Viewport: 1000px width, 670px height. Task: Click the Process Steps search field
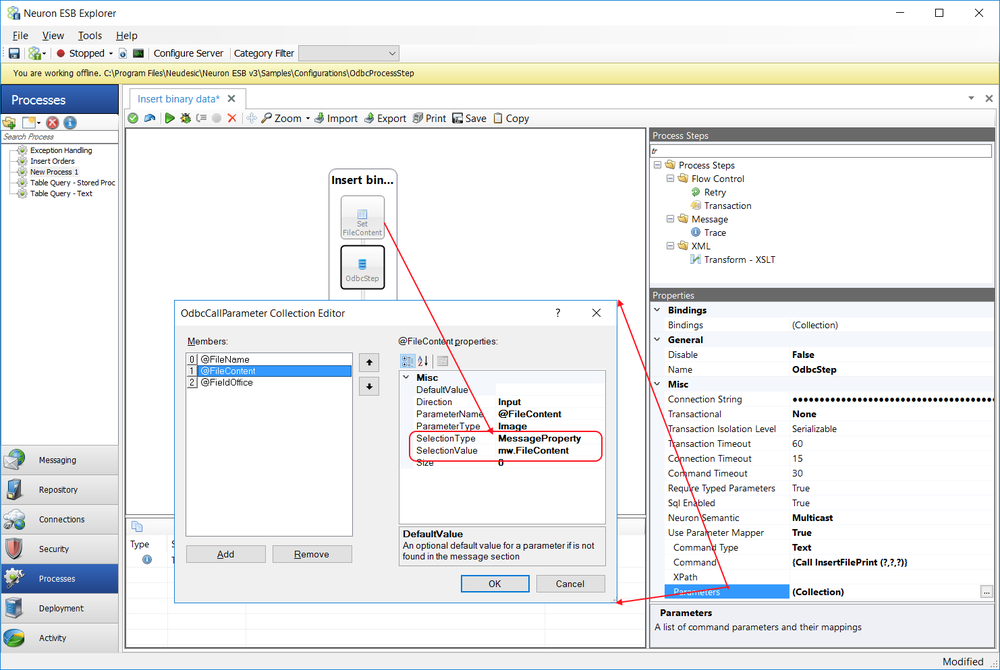point(821,151)
